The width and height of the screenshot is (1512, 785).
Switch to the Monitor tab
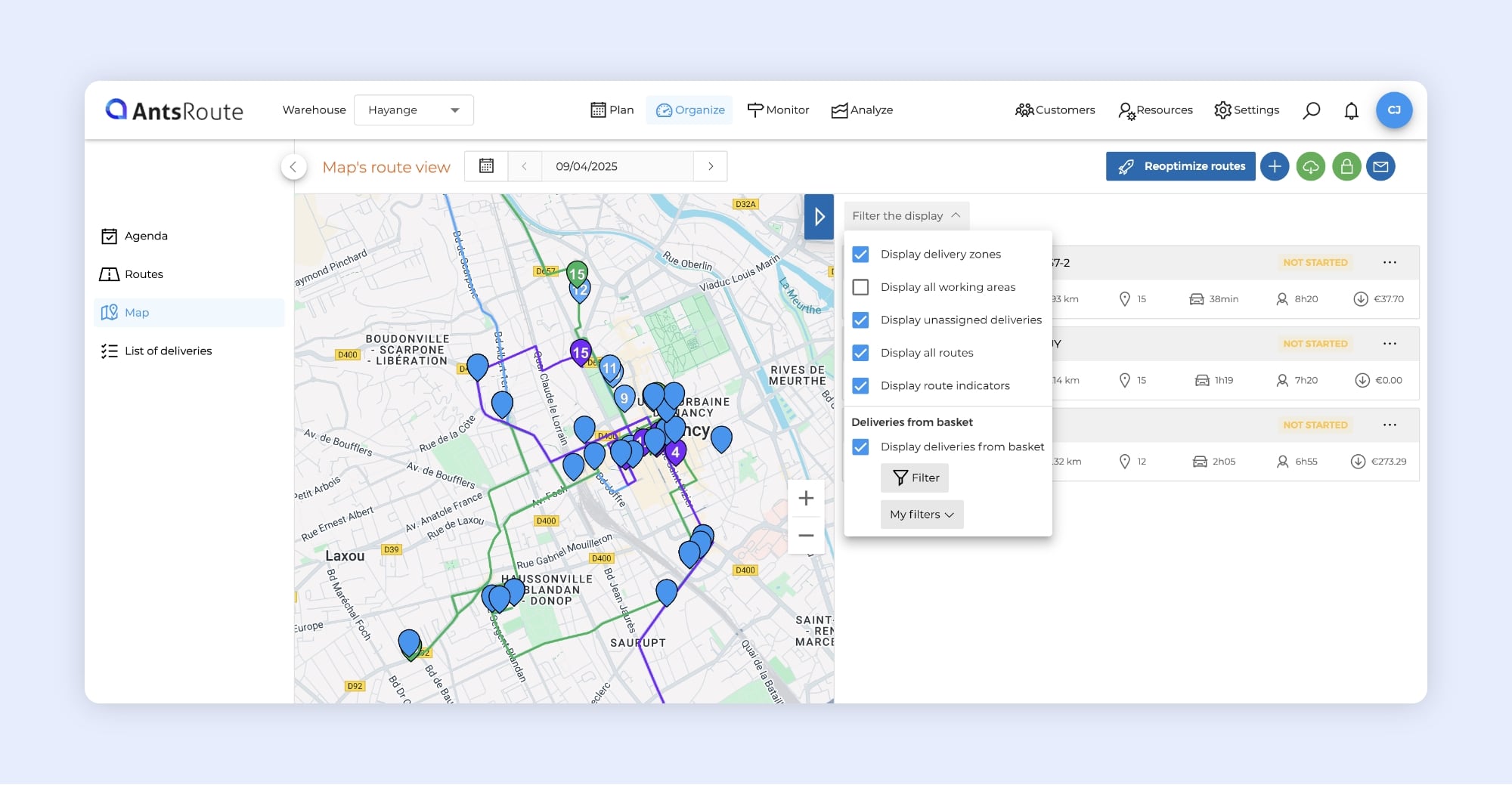(x=778, y=110)
